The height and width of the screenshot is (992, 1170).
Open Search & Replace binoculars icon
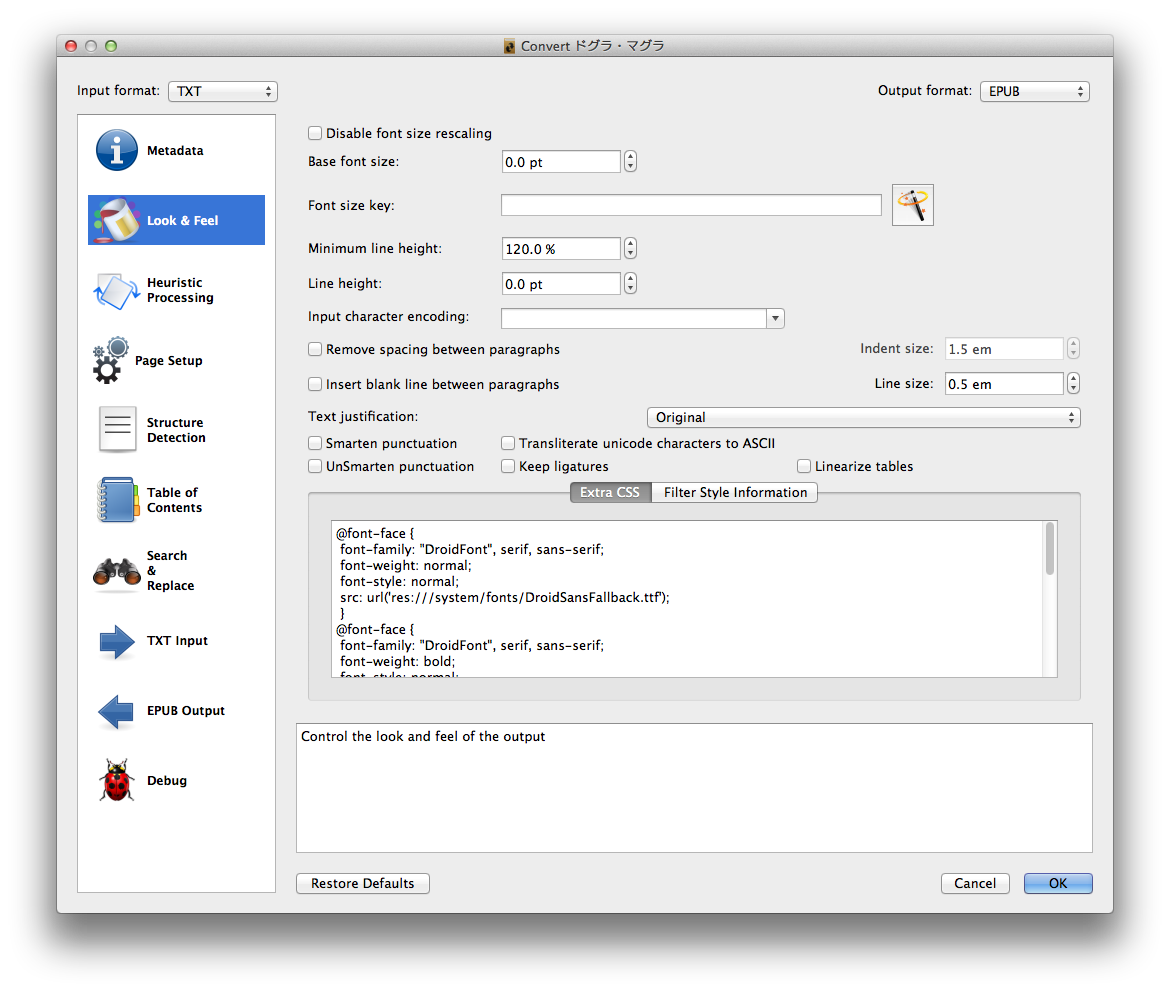tap(116, 572)
